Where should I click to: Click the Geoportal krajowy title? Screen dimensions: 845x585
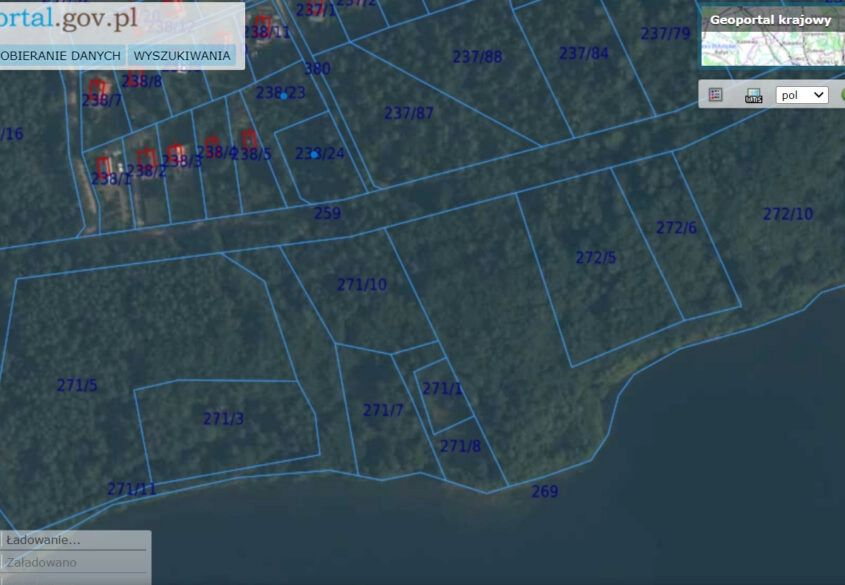click(x=770, y=20)
